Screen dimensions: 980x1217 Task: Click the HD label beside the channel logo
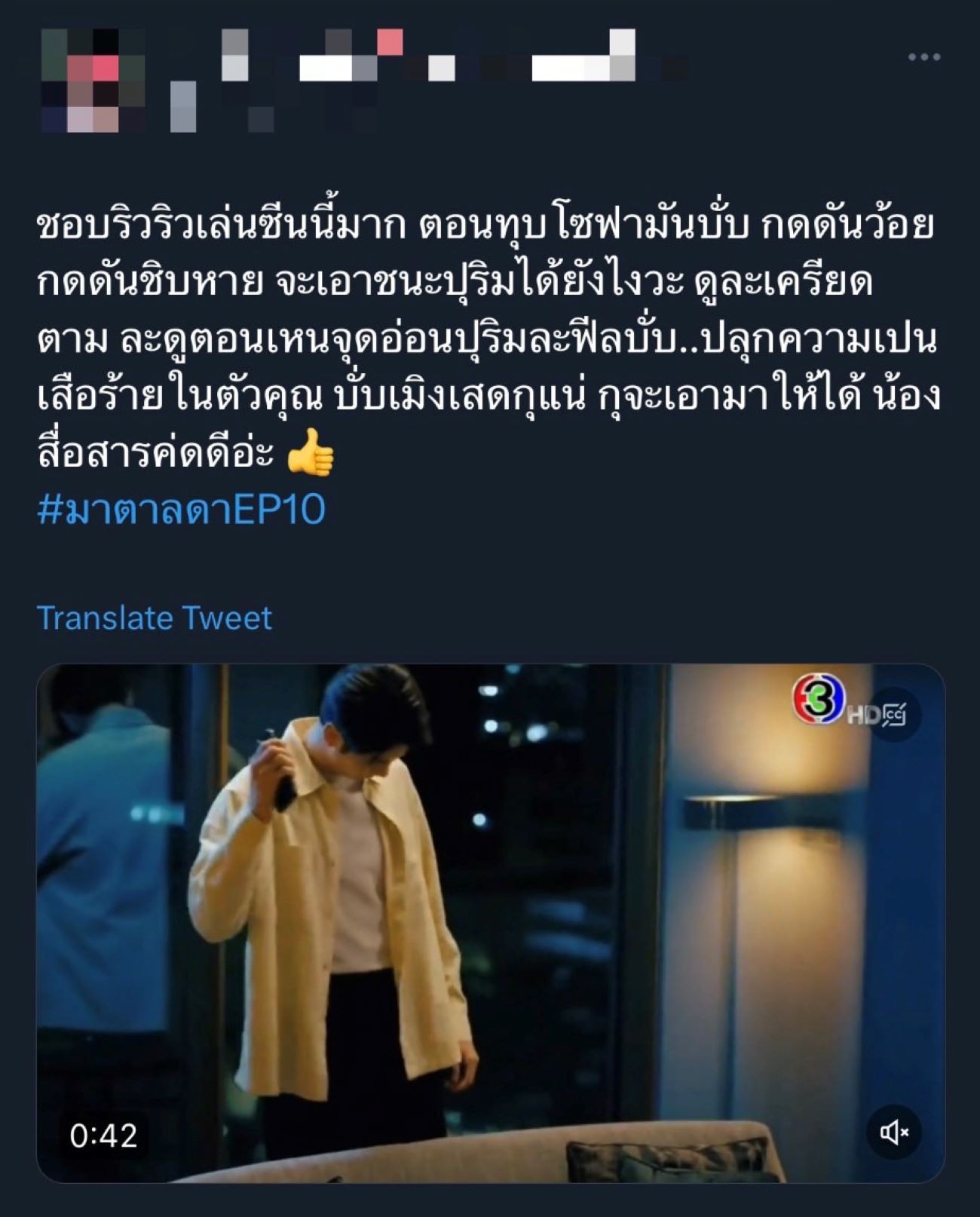point(862,714)
